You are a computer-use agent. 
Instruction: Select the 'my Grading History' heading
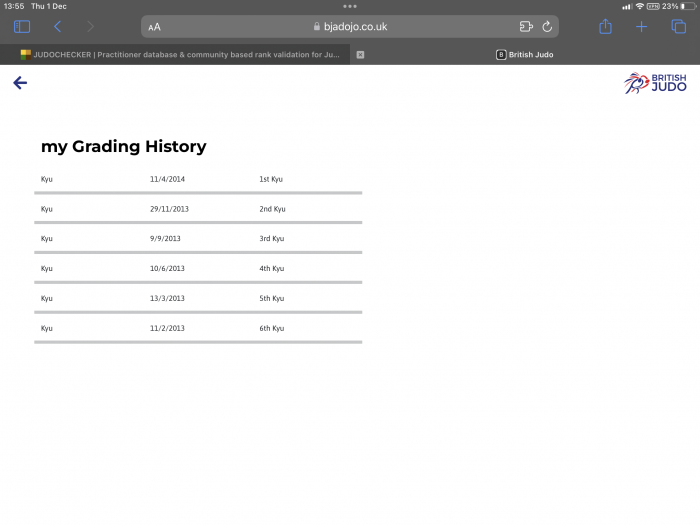124,146
